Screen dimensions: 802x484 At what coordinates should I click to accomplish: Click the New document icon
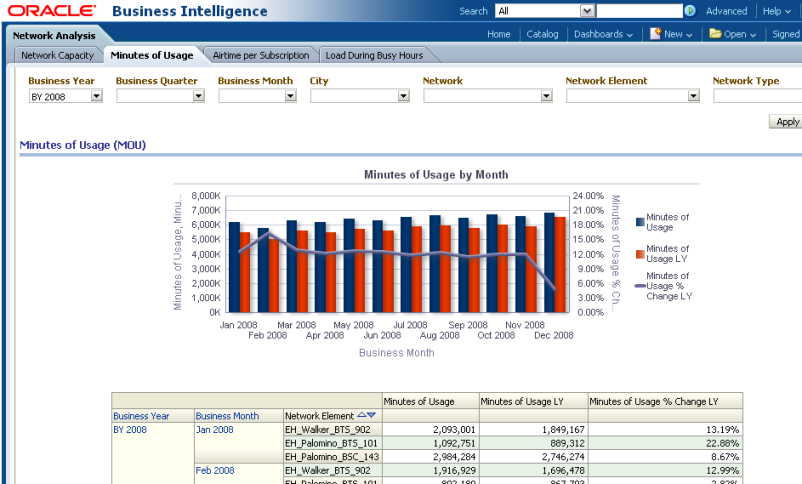coord(655,34)
